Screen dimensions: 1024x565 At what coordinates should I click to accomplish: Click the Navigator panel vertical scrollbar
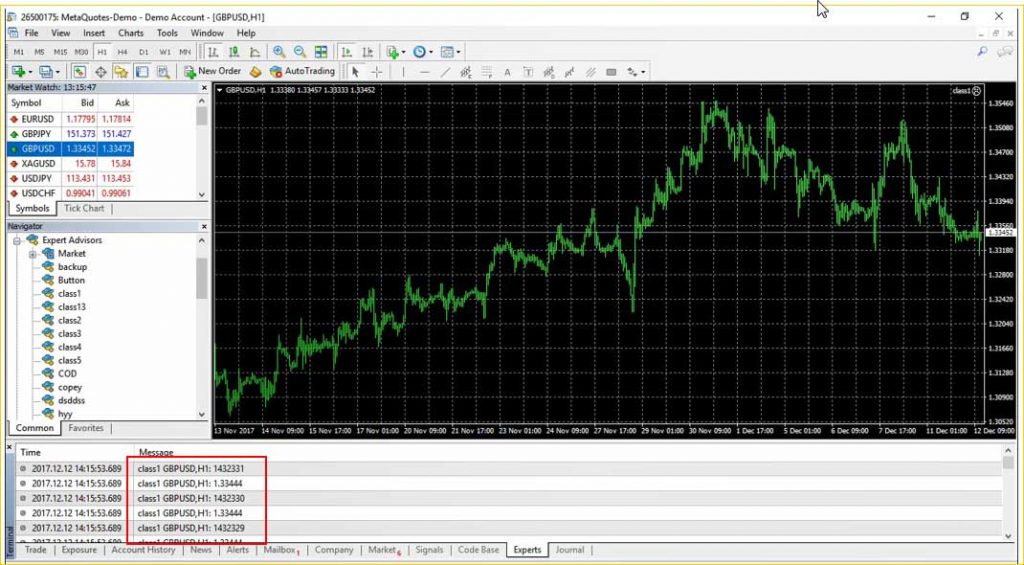[x=202, y=327]
